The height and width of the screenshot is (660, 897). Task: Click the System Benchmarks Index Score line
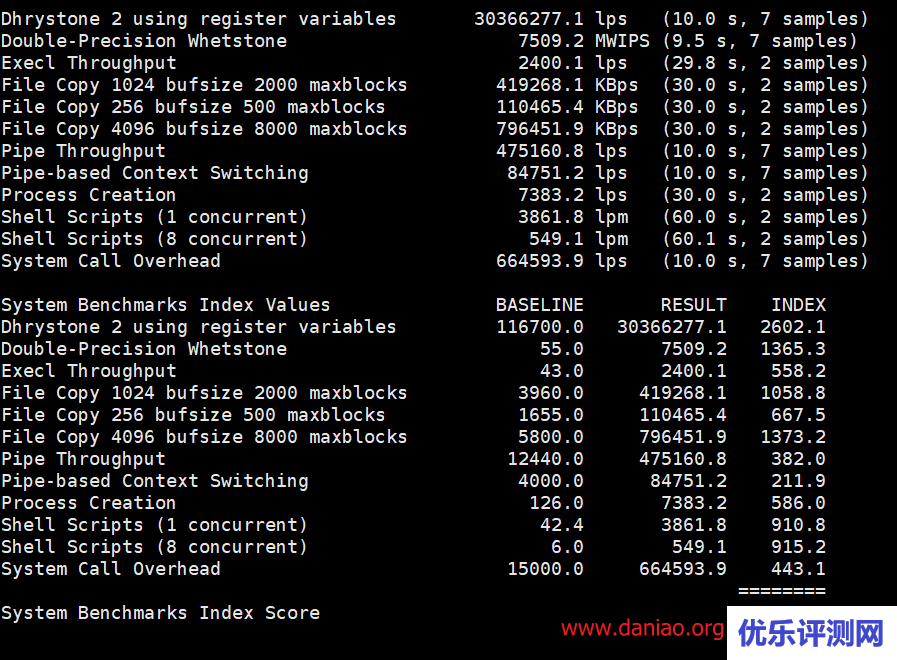(160, 613)
